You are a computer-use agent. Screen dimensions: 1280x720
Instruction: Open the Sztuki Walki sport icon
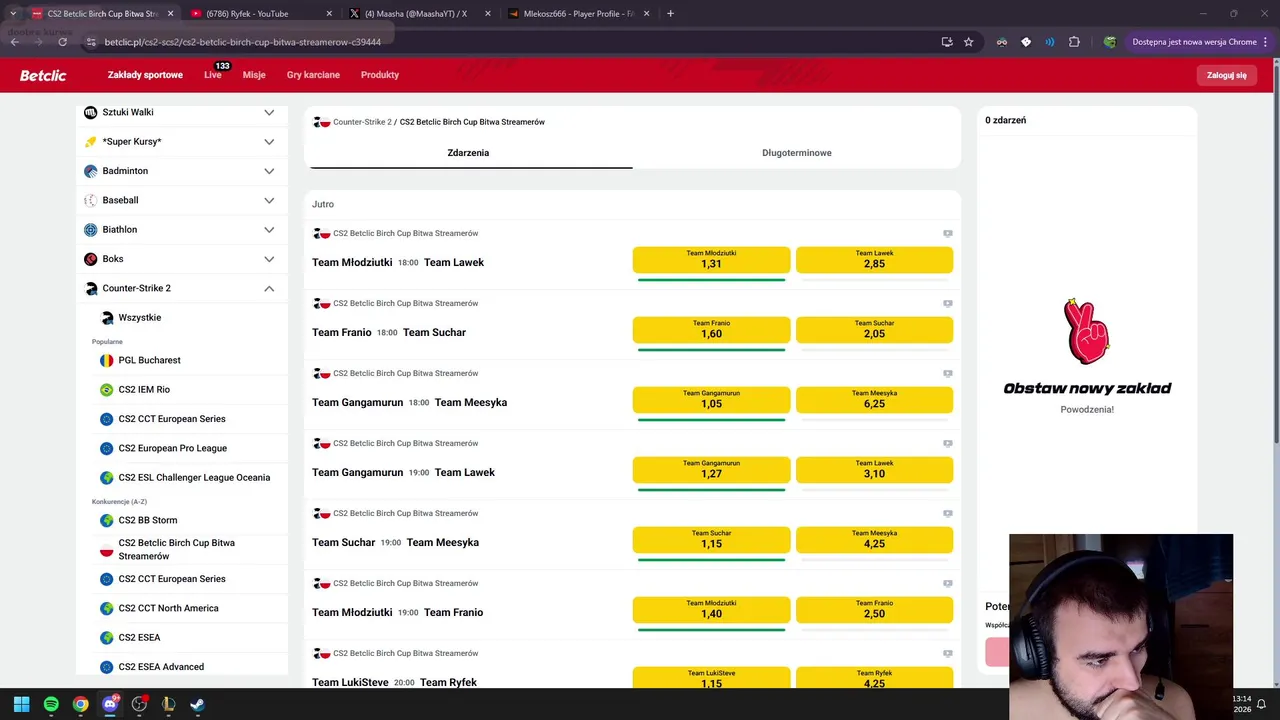91,112
